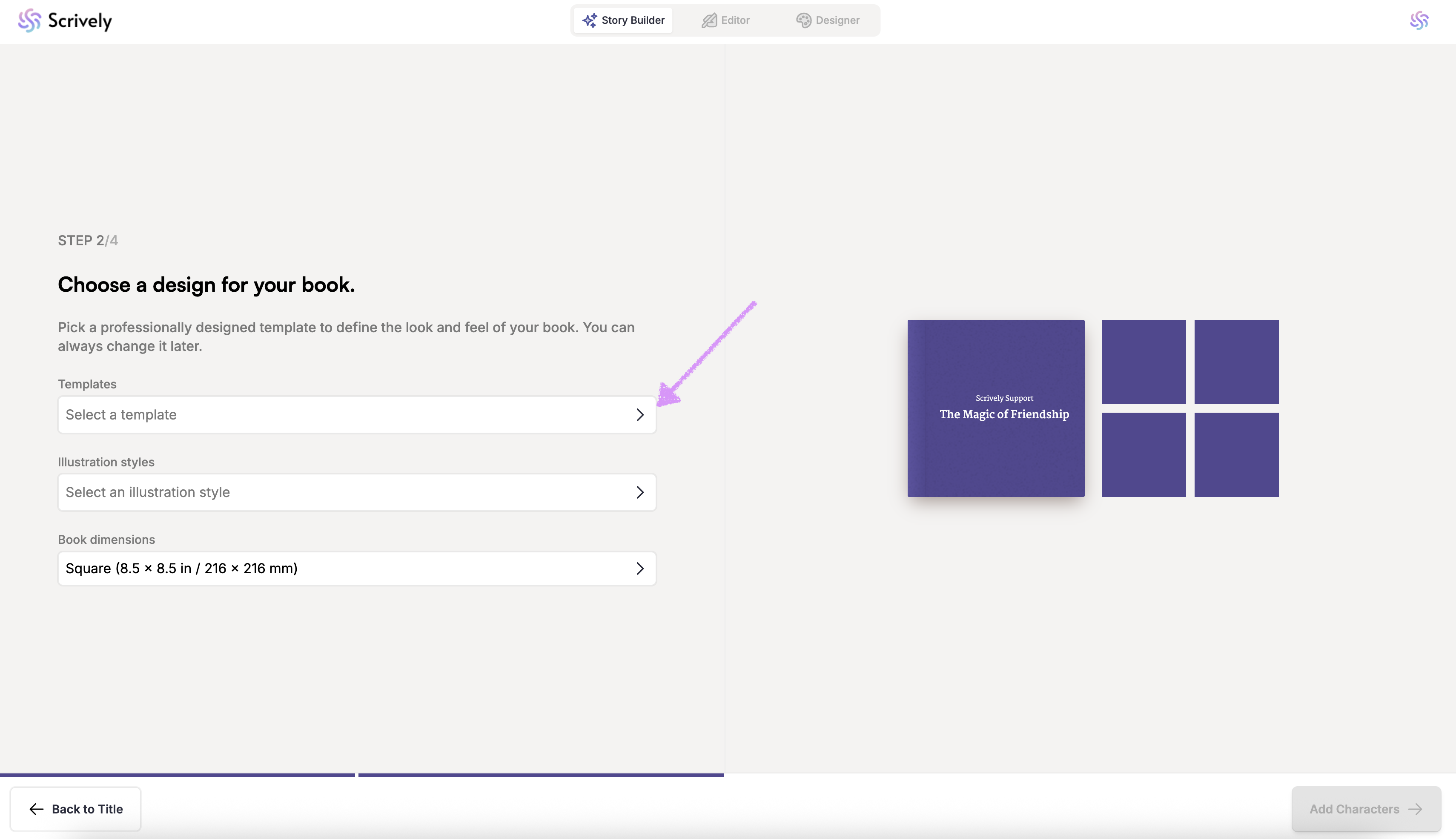Open the Select a template dropdown
This screenshot has height=839, width=1456.
(x=346, y=415)
